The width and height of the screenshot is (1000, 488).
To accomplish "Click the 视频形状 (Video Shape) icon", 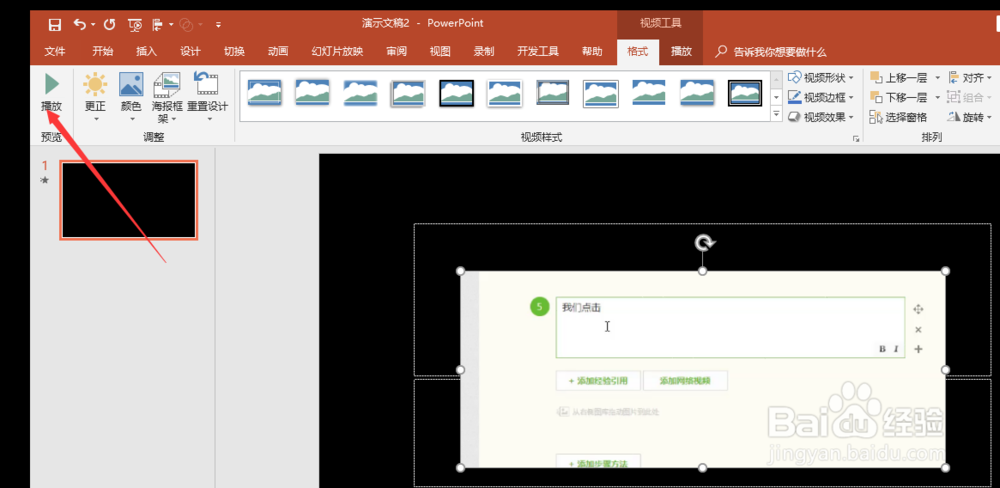I will pyautogui.click(x=795, y=78).
